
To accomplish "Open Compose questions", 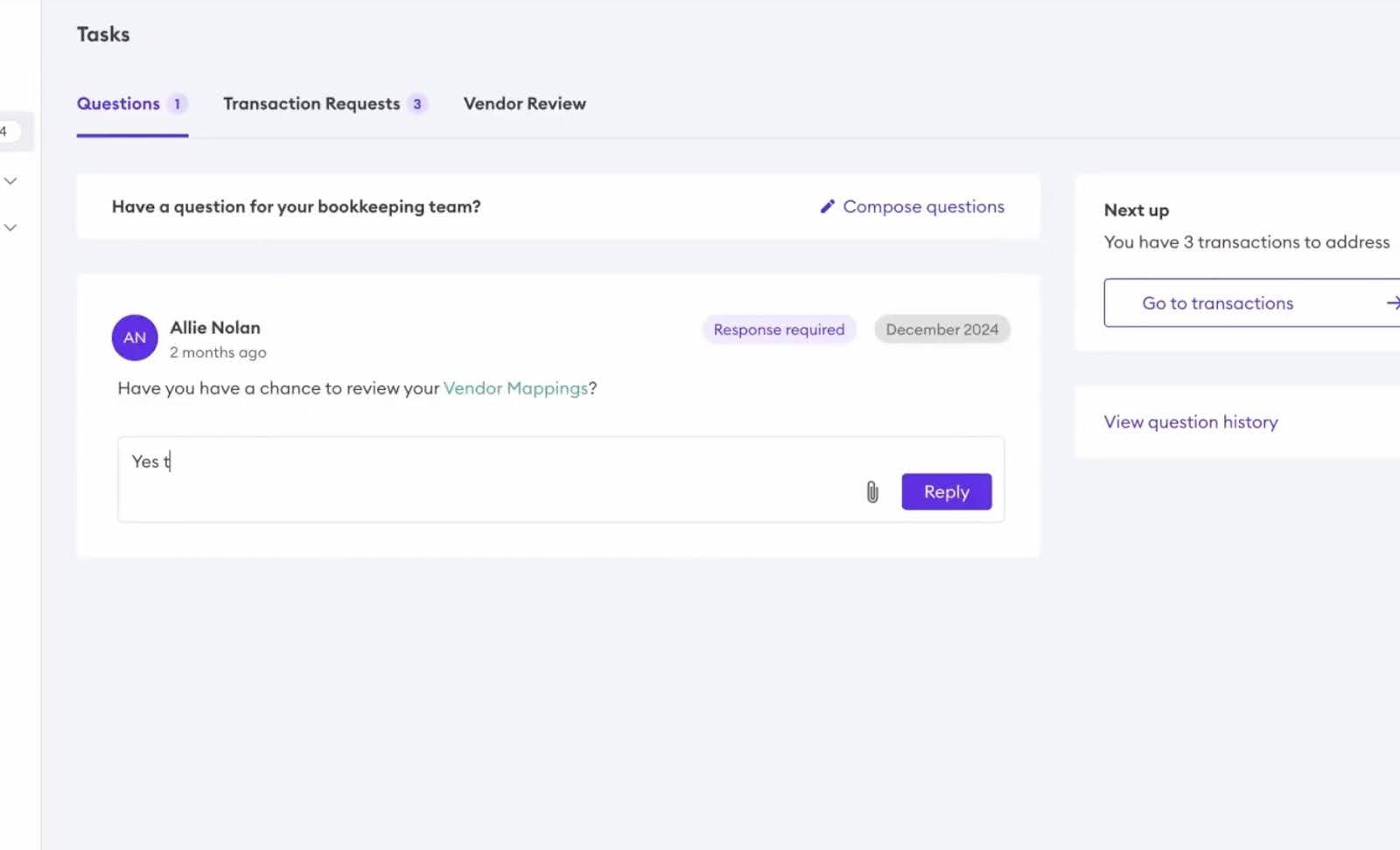I will 923,206.
